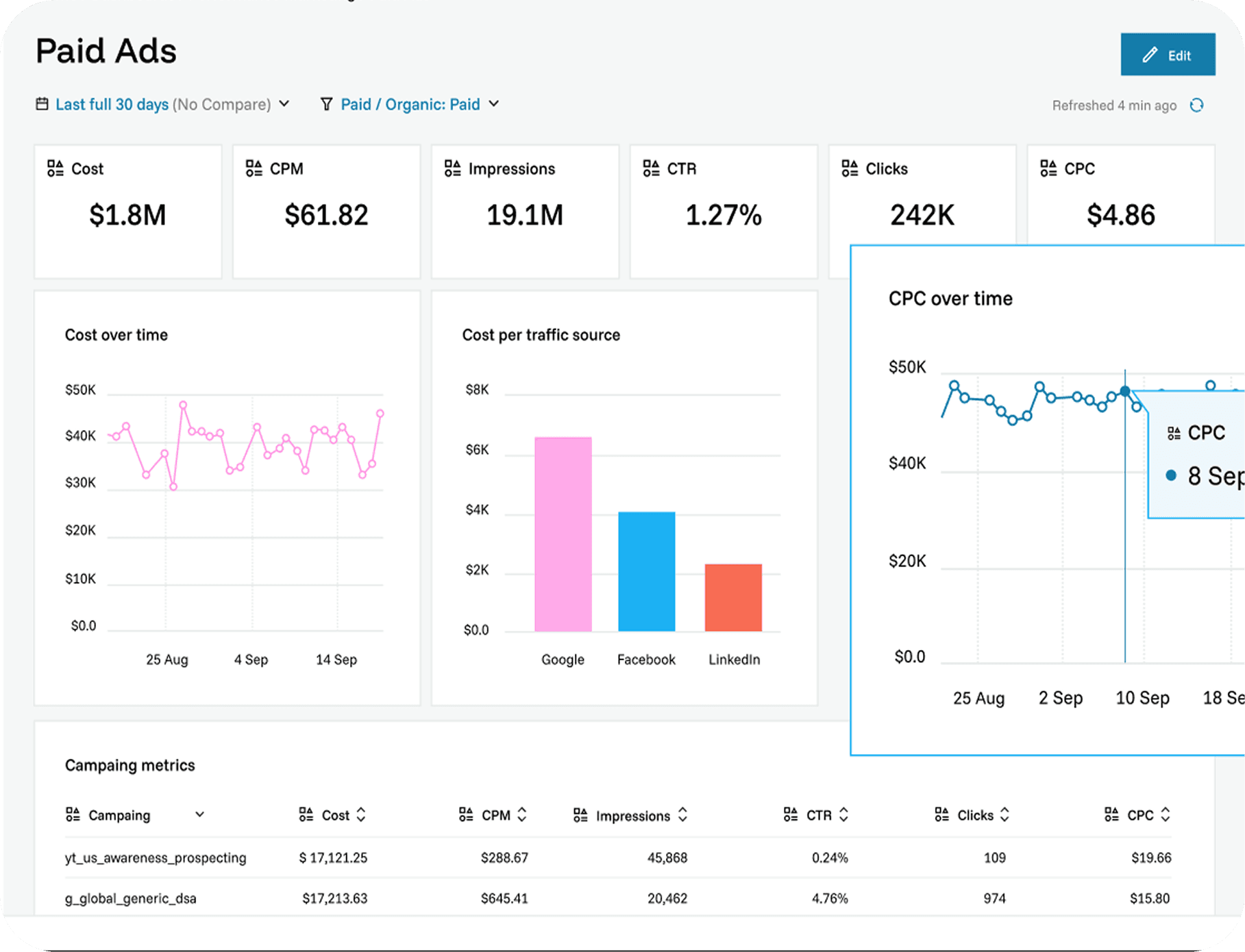Click the Campaing metrics table title

130,765
